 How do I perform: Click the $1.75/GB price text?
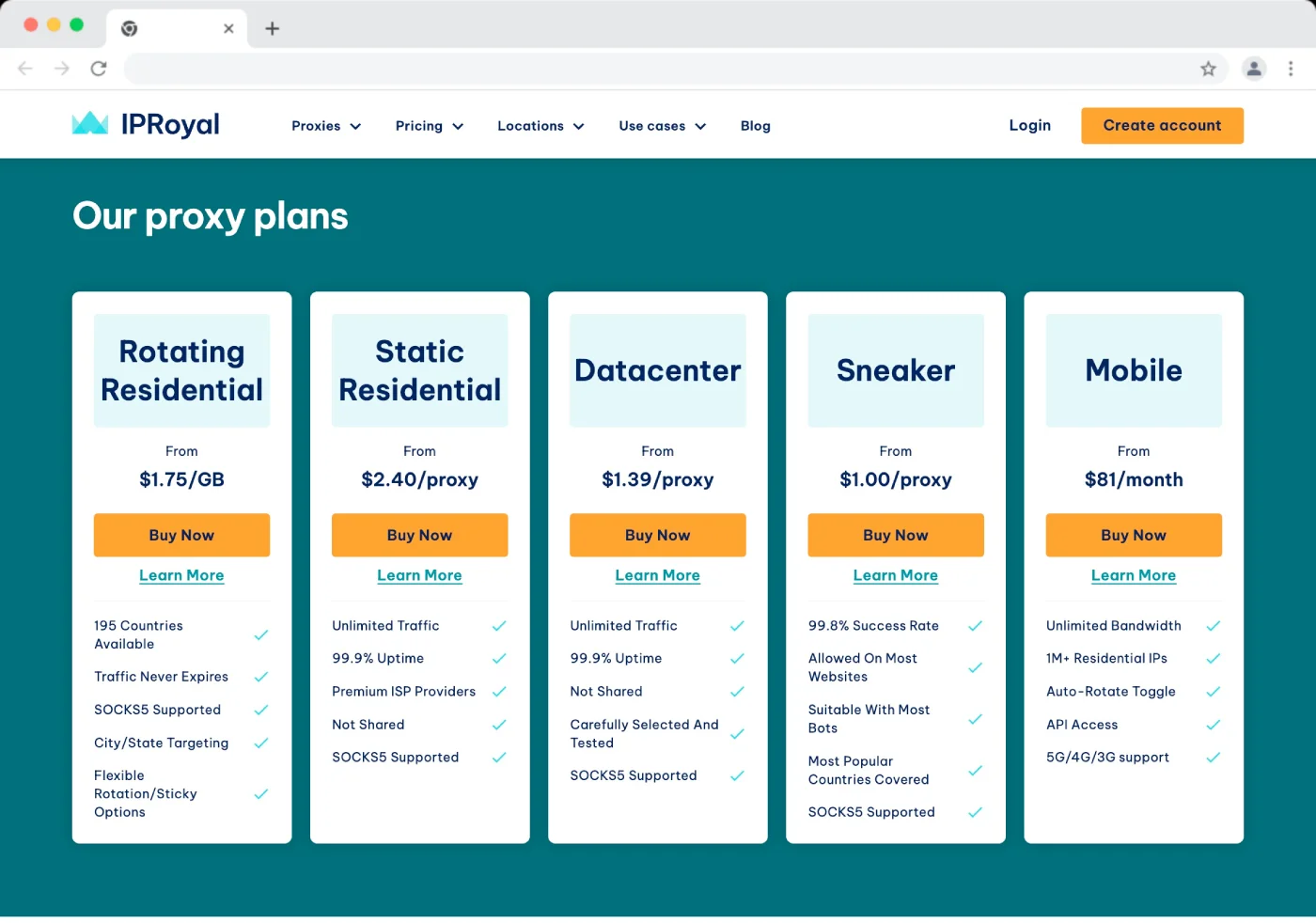(x=181, y=479)
